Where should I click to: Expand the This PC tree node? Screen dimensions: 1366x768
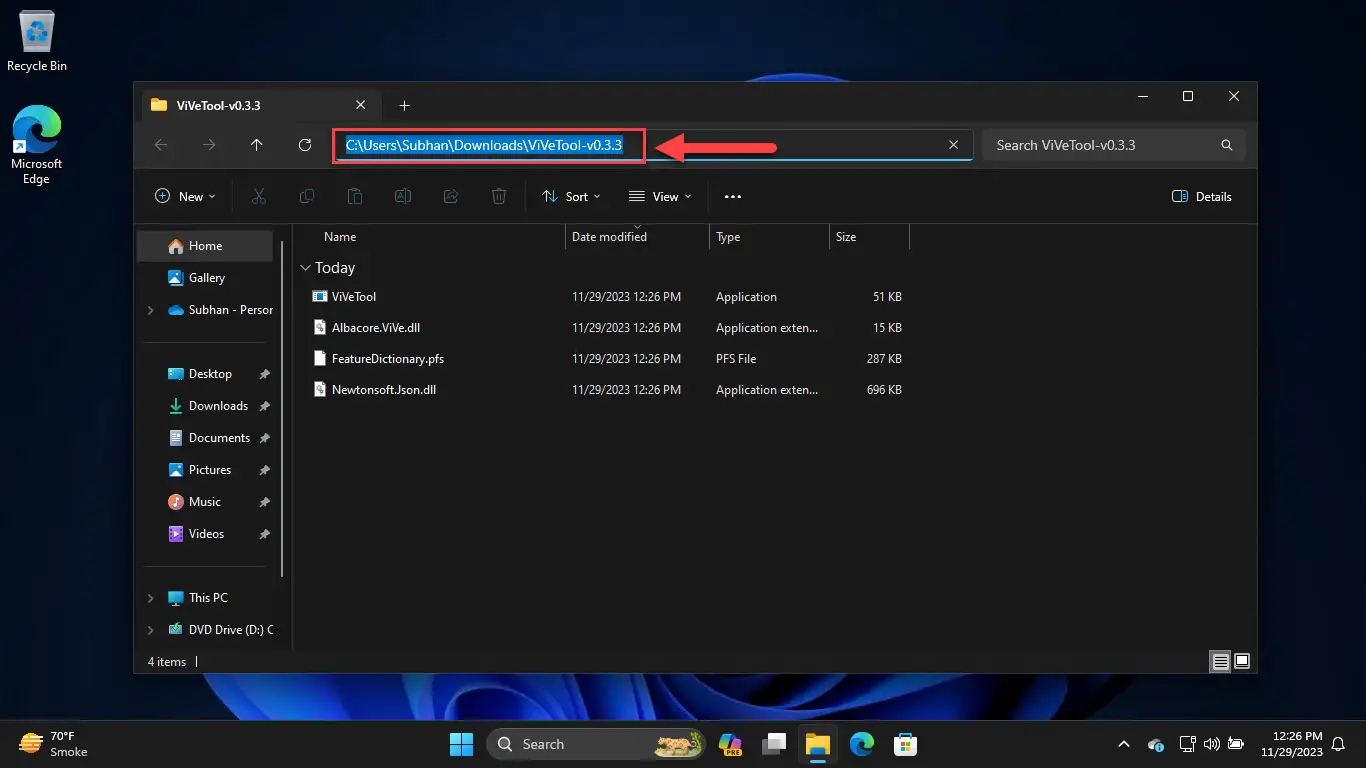click(151, 598)
